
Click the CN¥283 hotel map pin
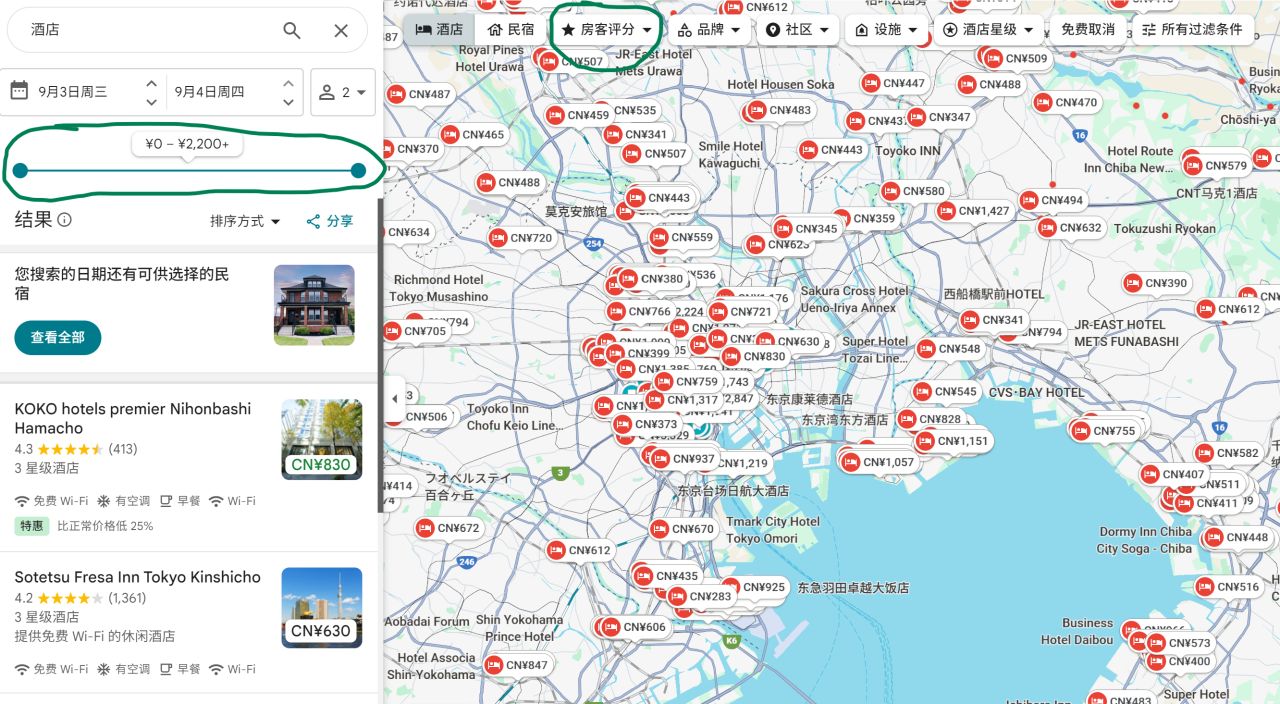click(701, 597)
